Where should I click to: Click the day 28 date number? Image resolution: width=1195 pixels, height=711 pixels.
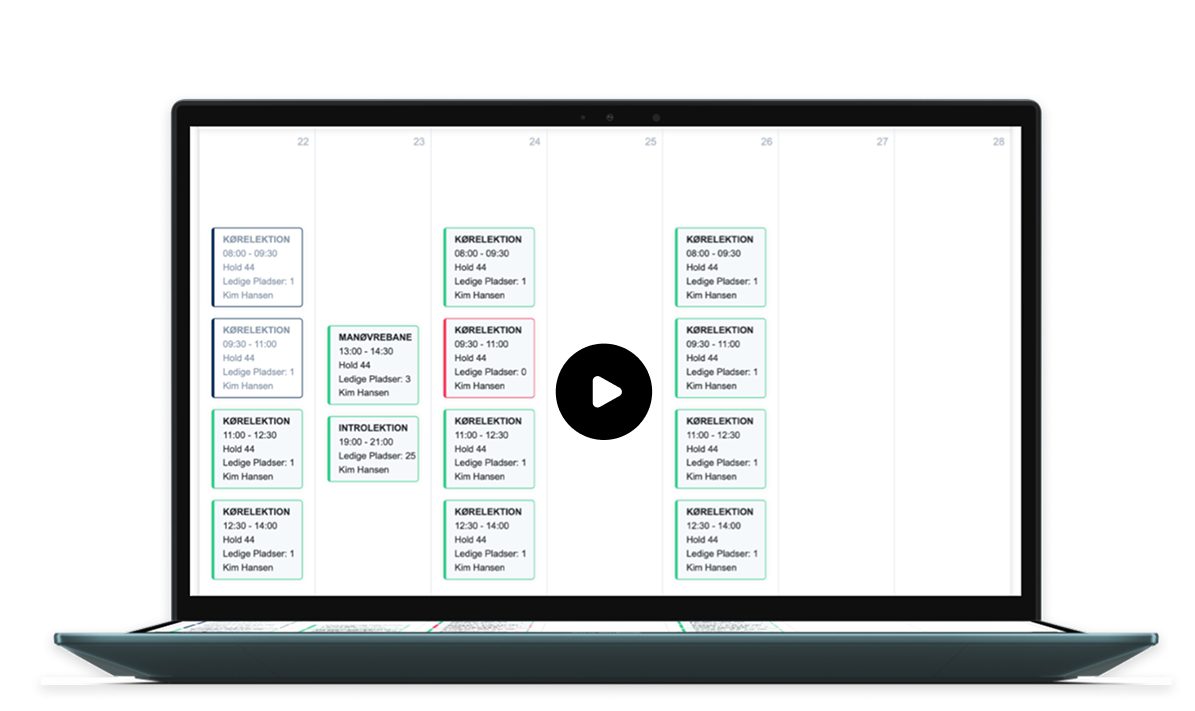click(x=998, y=142)
